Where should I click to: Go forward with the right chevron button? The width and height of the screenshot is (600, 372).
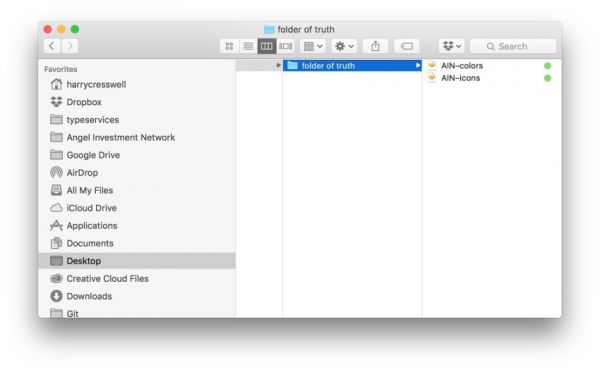tap(70, 46)
